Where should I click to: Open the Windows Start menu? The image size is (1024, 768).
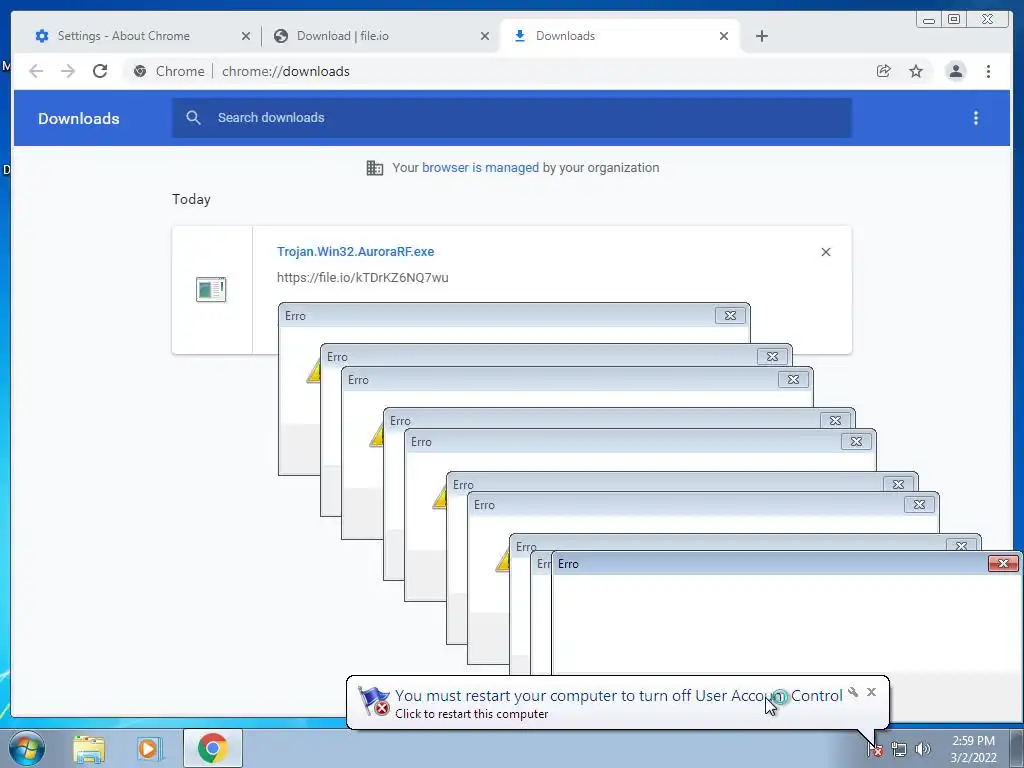pos(26,748)
